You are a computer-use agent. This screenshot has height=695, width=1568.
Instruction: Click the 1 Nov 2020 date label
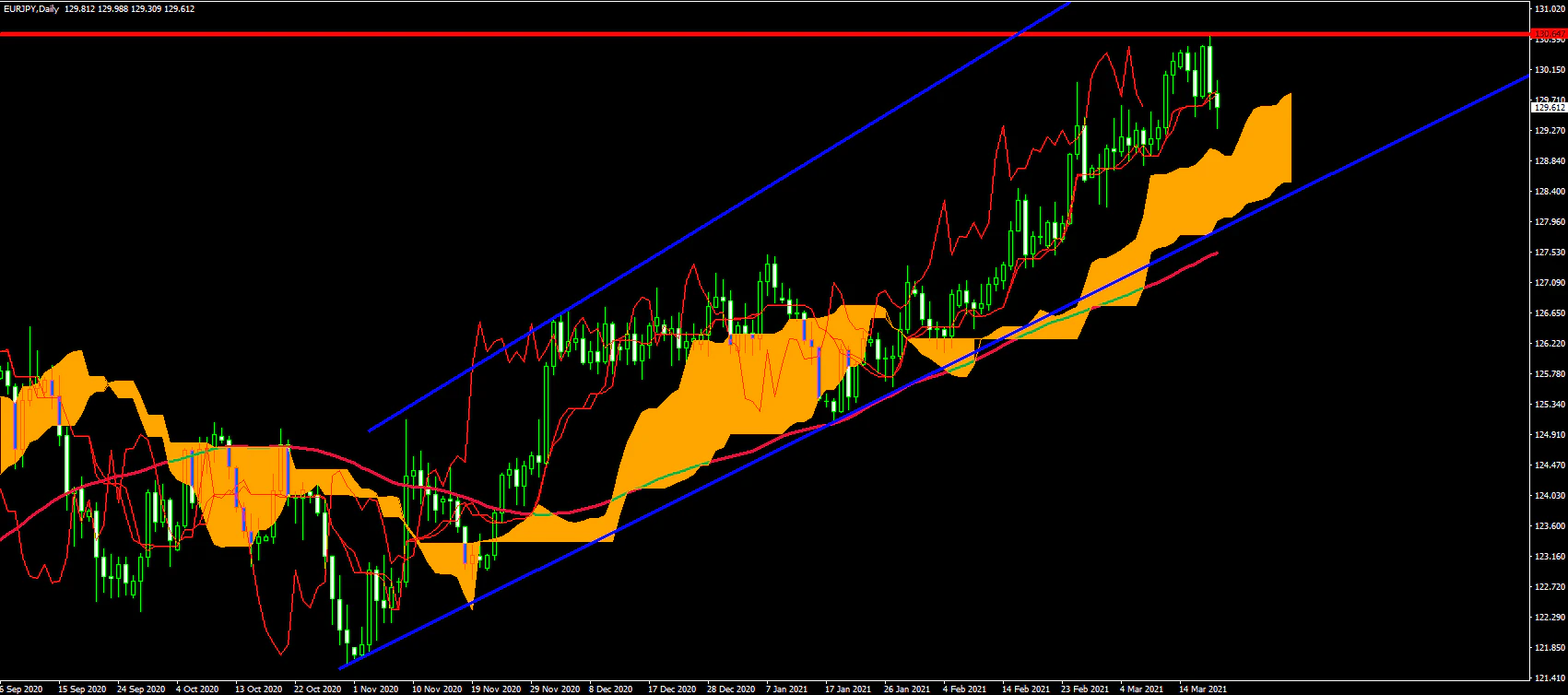[375, 689]
